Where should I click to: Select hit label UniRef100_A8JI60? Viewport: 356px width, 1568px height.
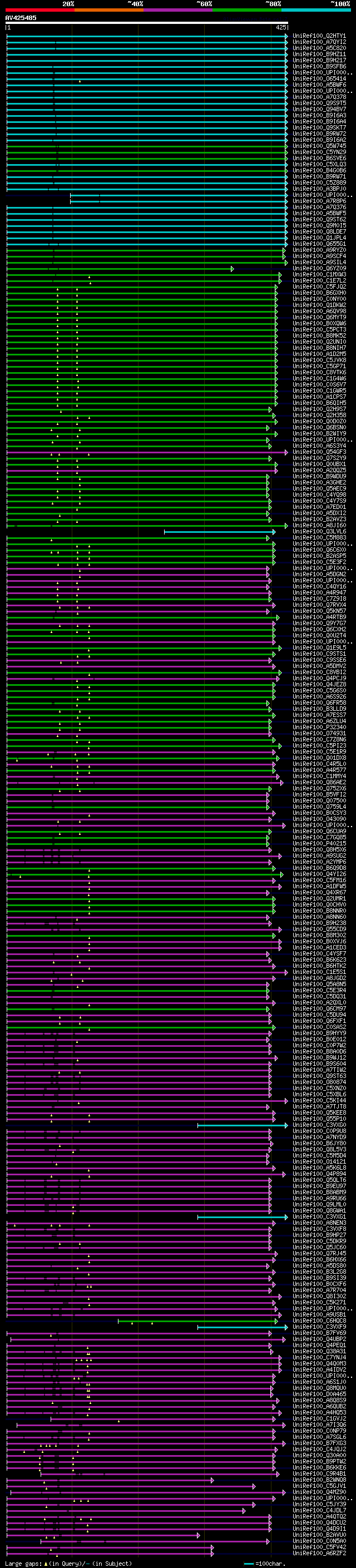point(319,525)
